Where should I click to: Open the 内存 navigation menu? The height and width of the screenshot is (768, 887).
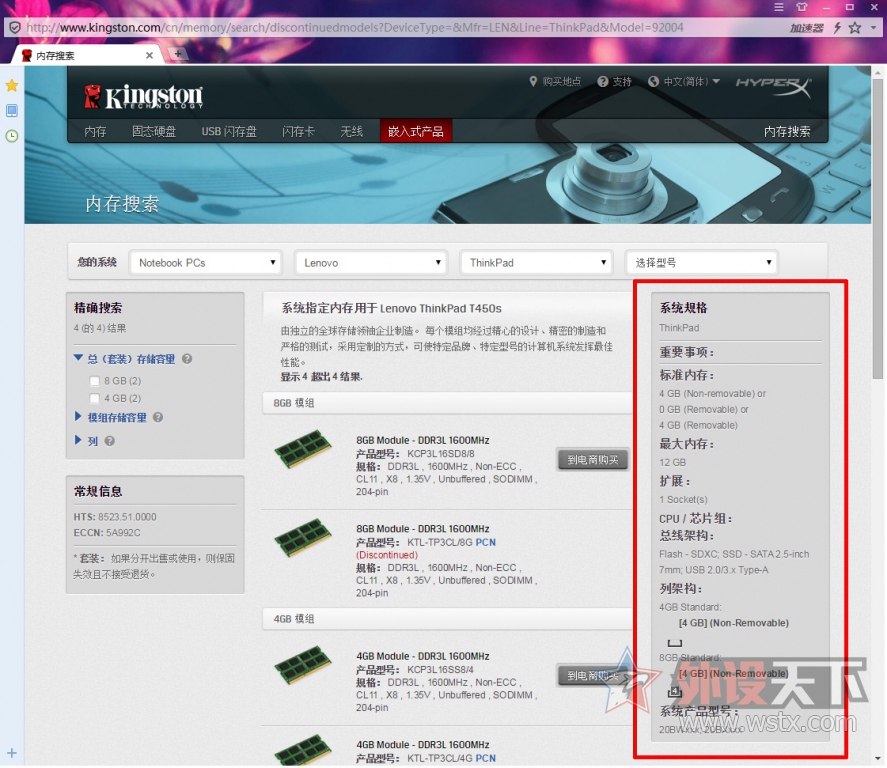[95, 131]
